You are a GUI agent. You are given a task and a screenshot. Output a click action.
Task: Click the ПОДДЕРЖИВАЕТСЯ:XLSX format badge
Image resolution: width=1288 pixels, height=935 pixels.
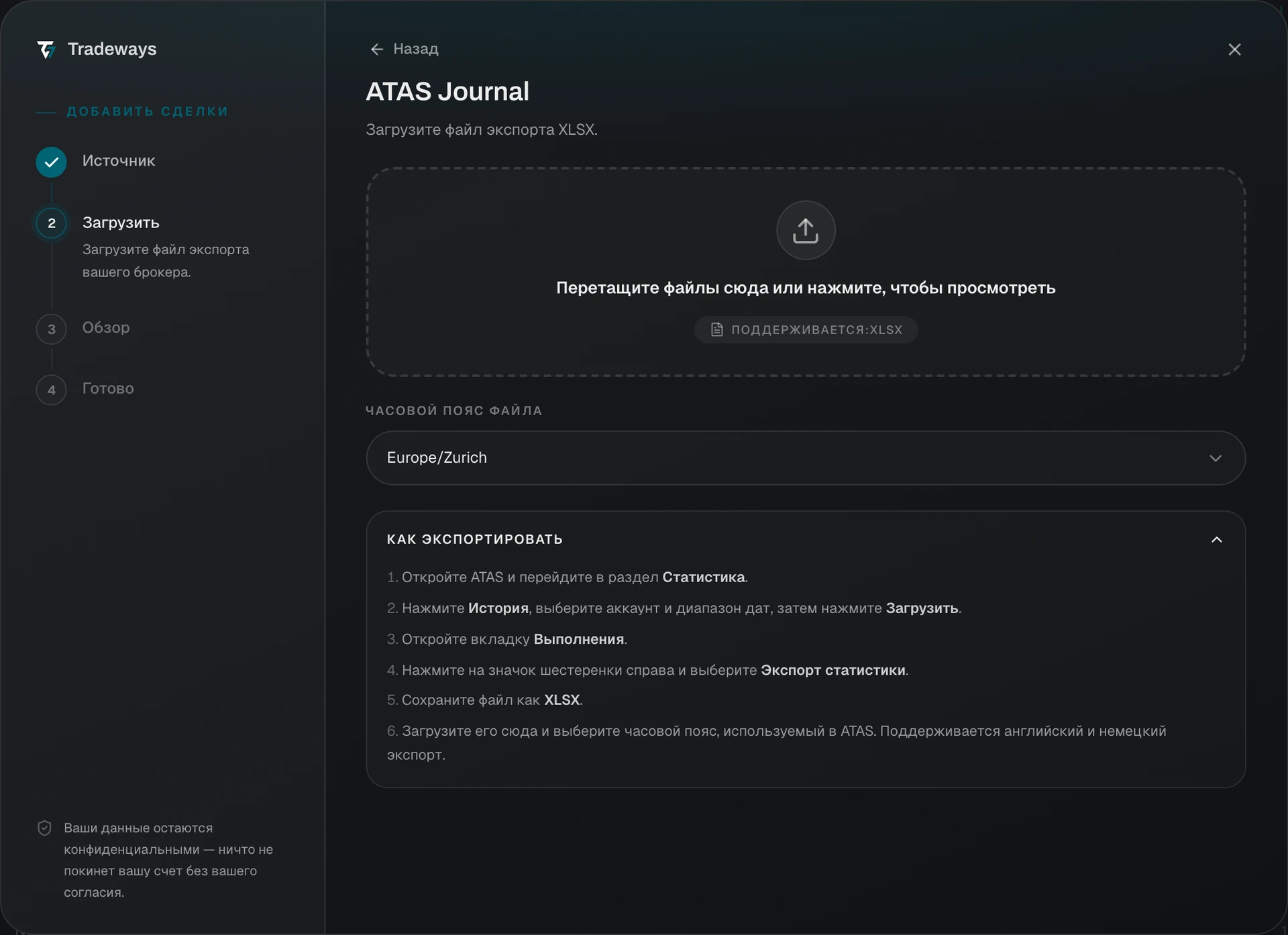[806, 329]
